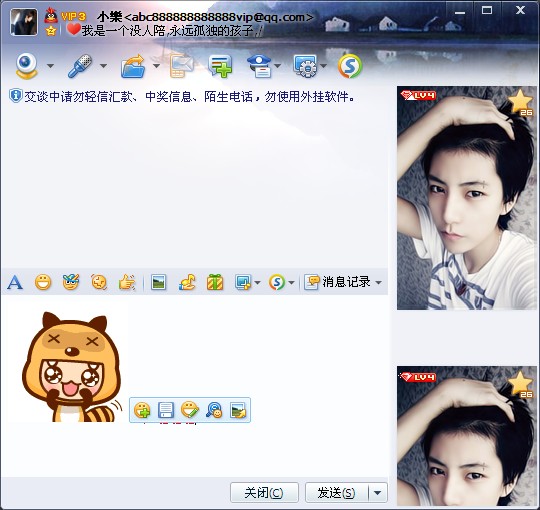540x510 pixels.
Task: Open file transfer options dropdown arrow
Action: [156, 65]
